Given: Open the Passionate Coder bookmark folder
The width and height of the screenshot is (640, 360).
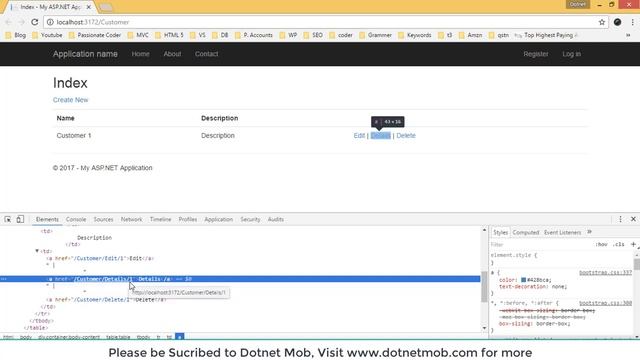Looking at the screenshot, I should [x=95, y=35].
